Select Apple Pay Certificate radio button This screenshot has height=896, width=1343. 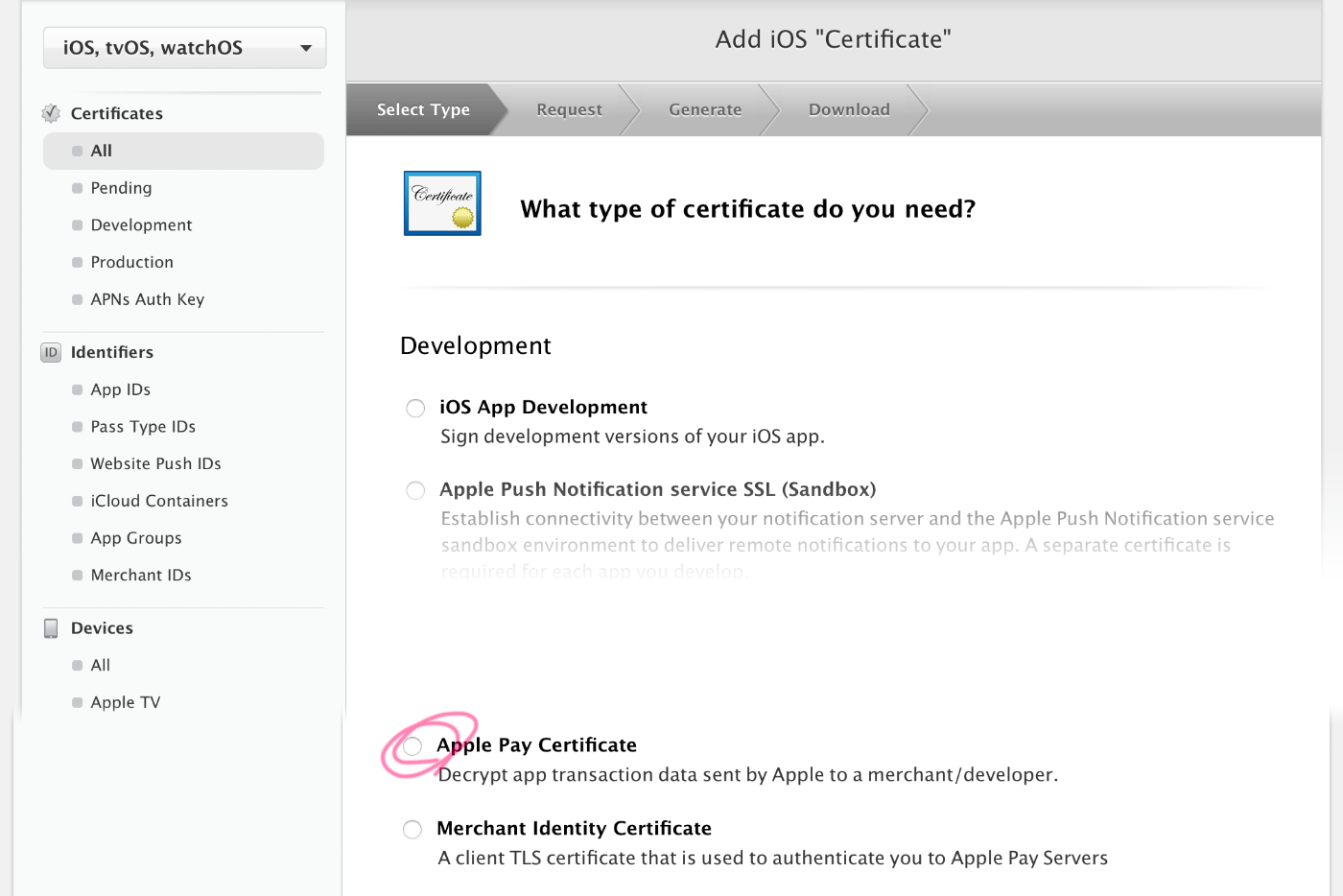tap(412, 746)
